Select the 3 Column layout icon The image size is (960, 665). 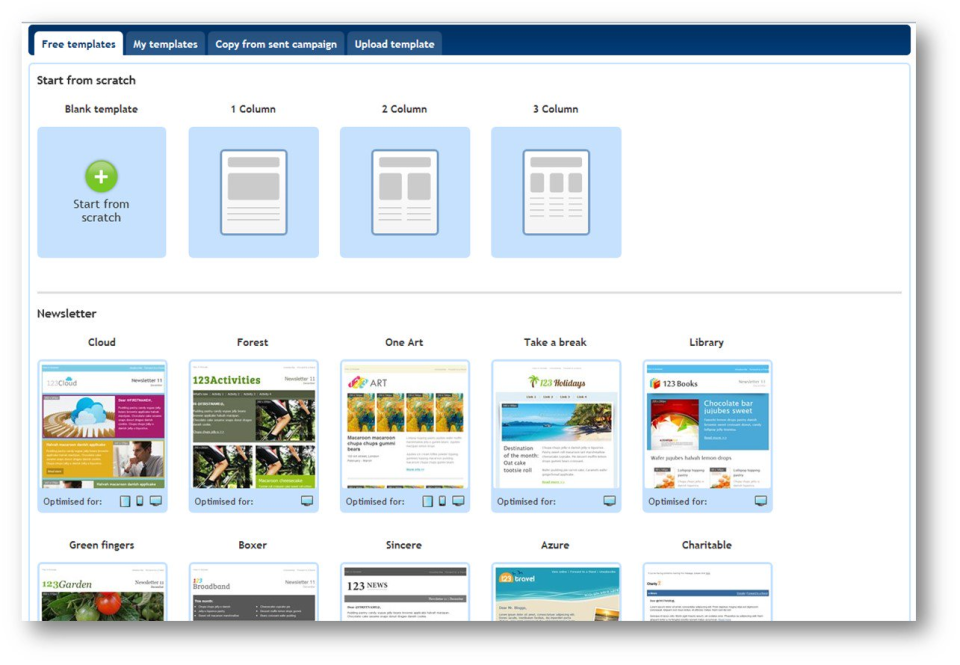[x=556, y=192]
